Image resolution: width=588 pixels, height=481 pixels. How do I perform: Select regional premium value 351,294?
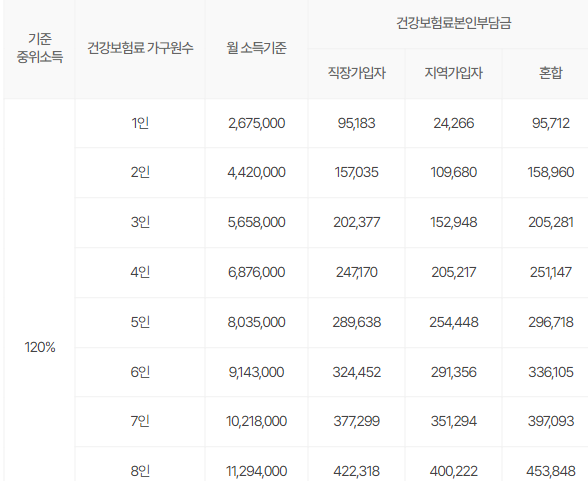[454, 421]
